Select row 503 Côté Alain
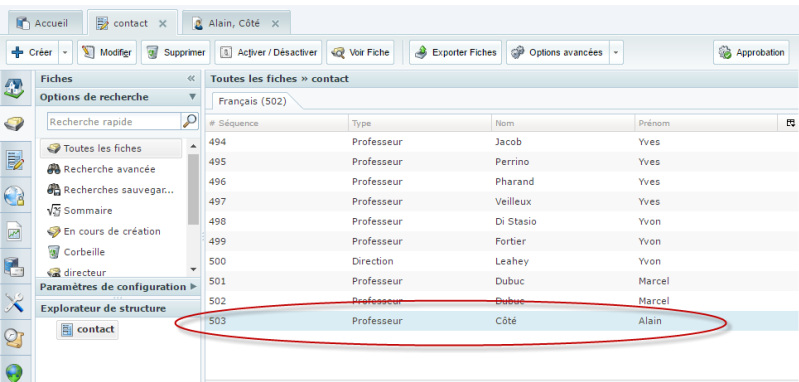 point(502,320)
